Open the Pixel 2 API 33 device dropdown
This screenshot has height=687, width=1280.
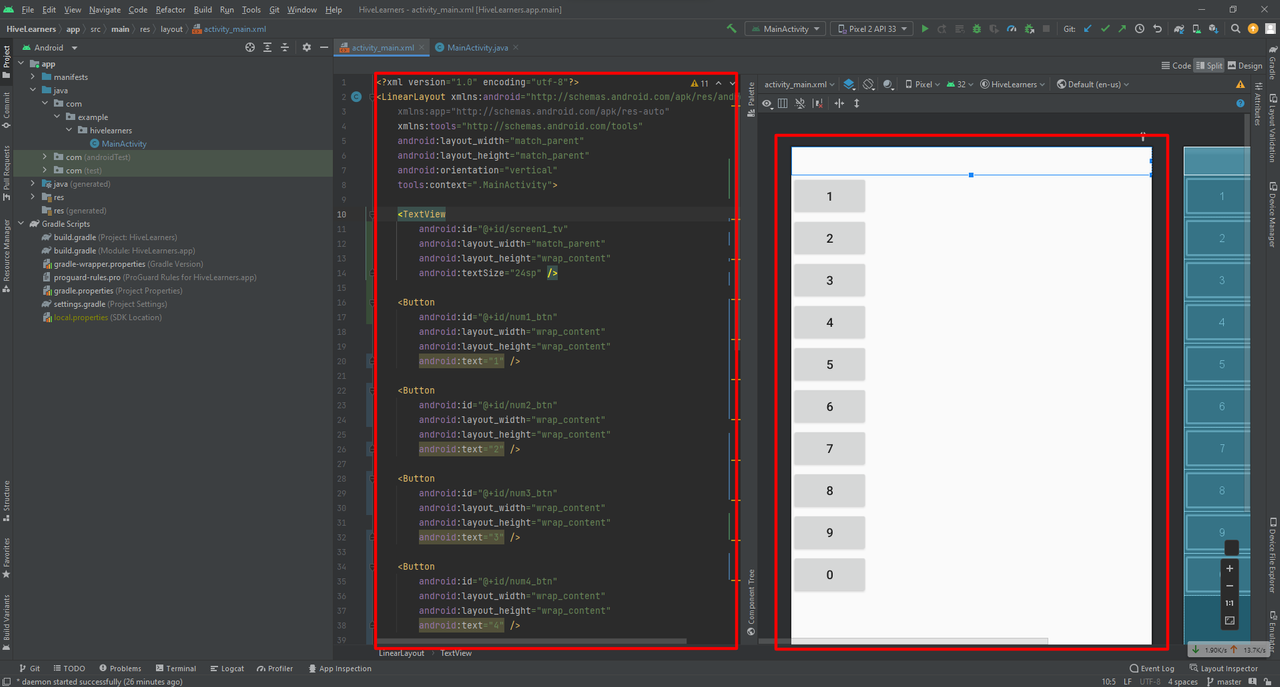[872, 29]
